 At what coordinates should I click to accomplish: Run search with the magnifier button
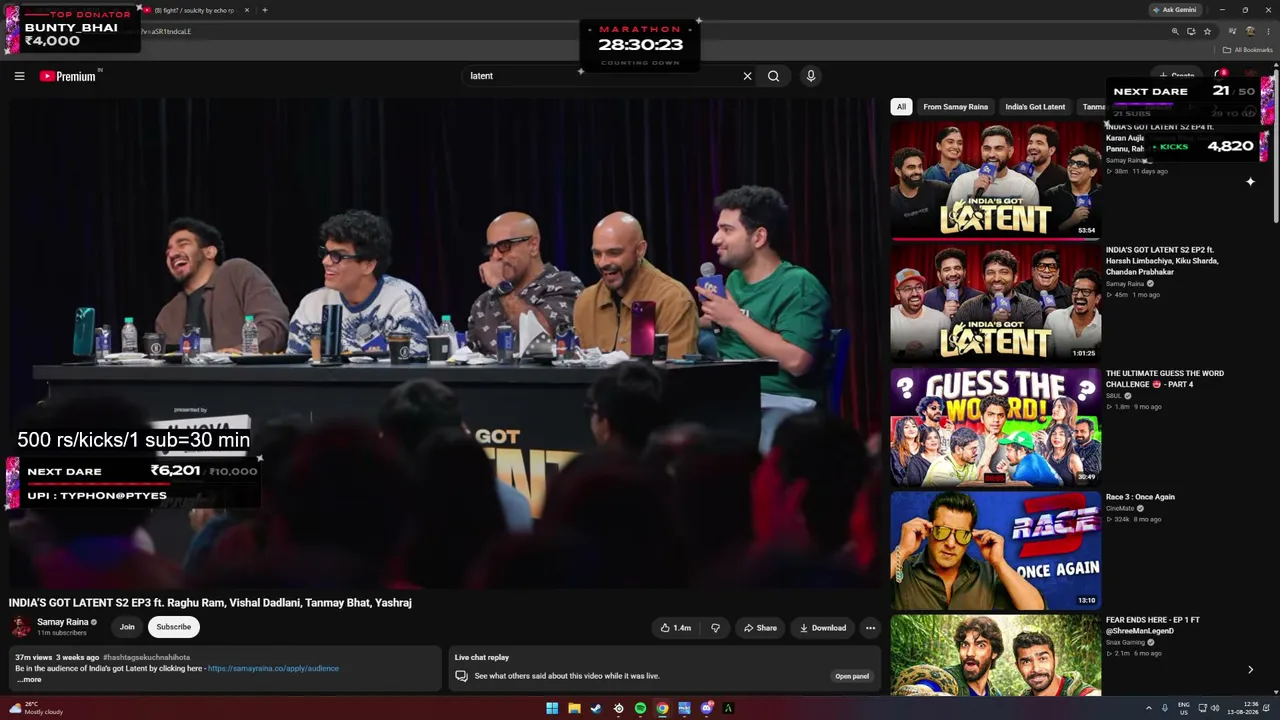773,76
